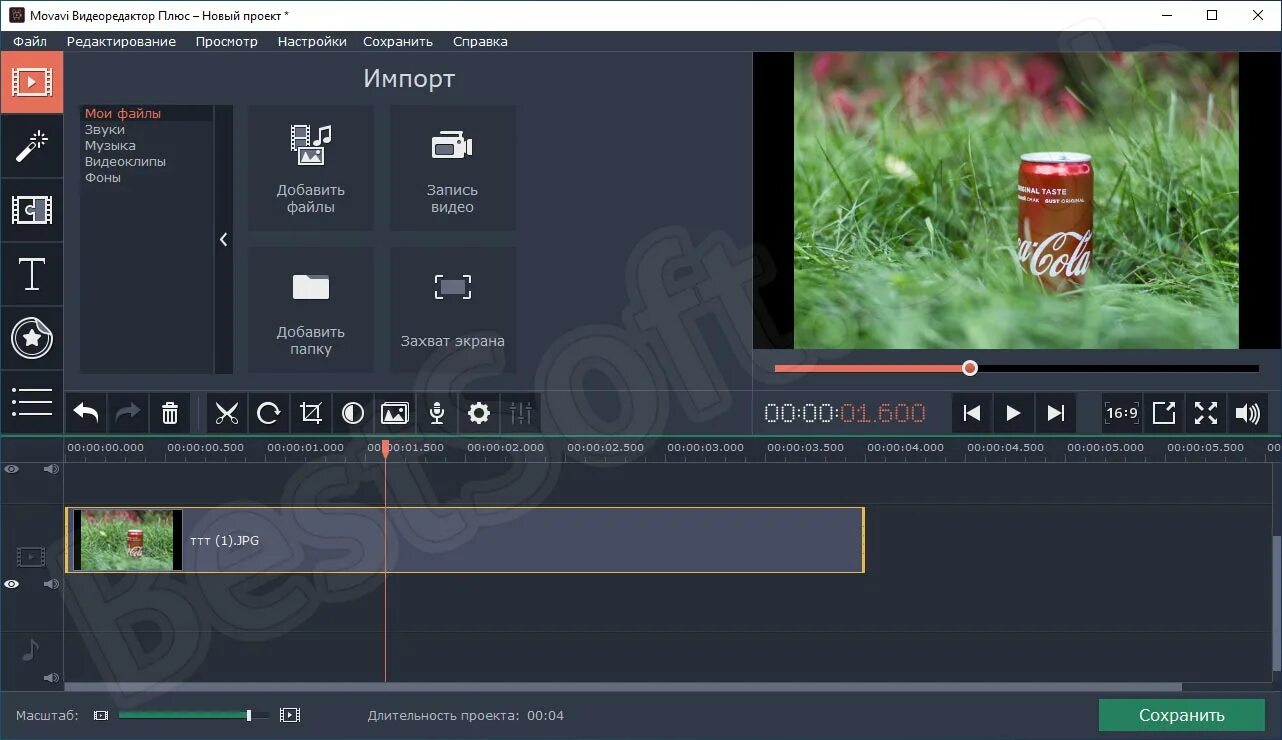Click Добавить папку folder tile
The width and height of the screenshot is (1282, 740).
coord(311,310)
